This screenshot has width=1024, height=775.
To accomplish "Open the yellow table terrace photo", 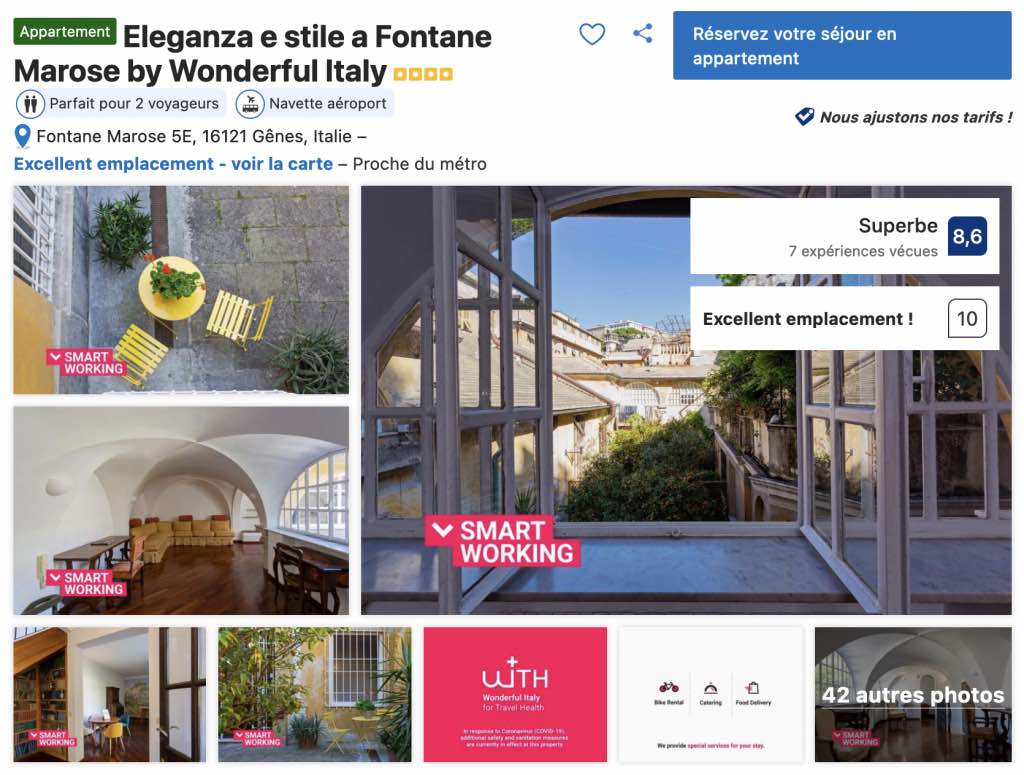I will [181, 290].
